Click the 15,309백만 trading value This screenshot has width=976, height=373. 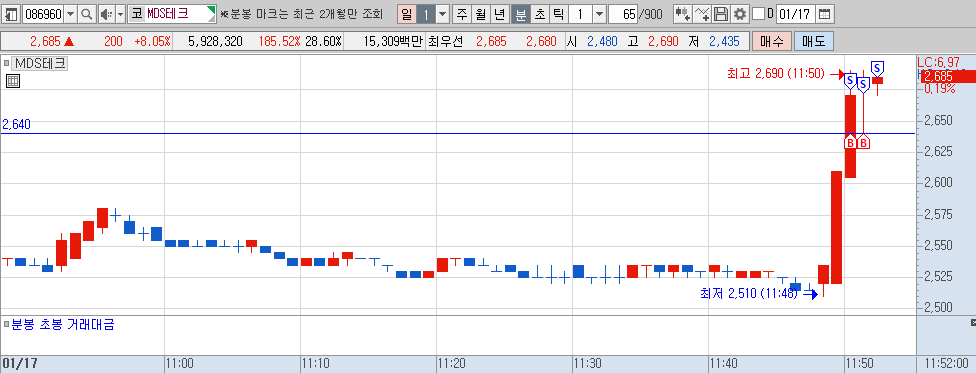point(392,42)
